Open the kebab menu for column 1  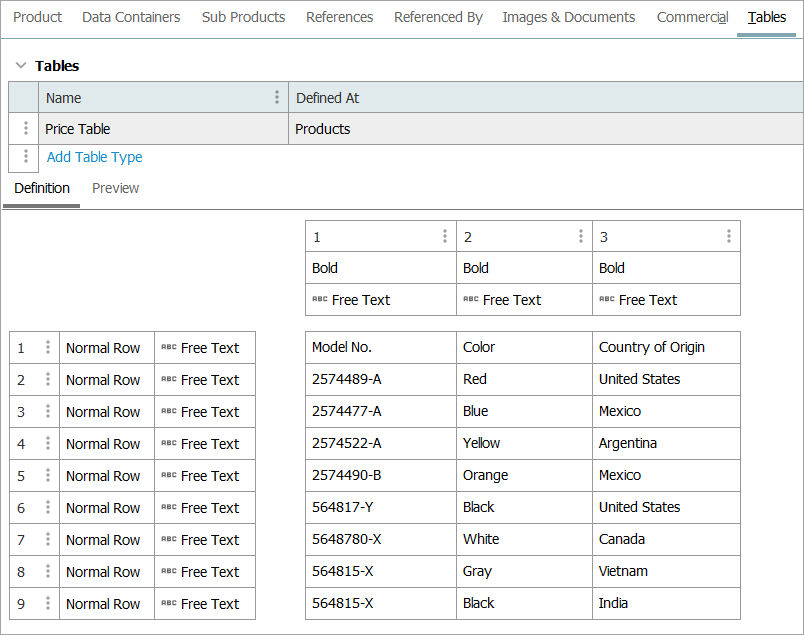pyautogui.click(x=445, y=237)
